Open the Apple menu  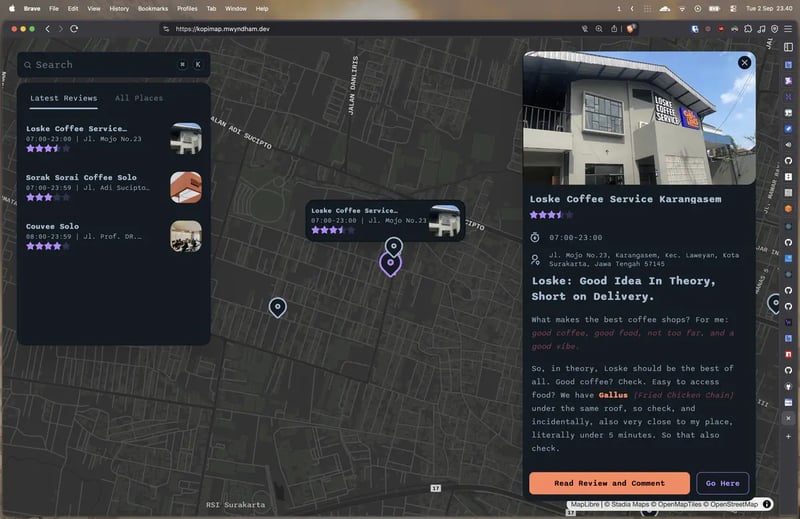(x=12, y=9)
